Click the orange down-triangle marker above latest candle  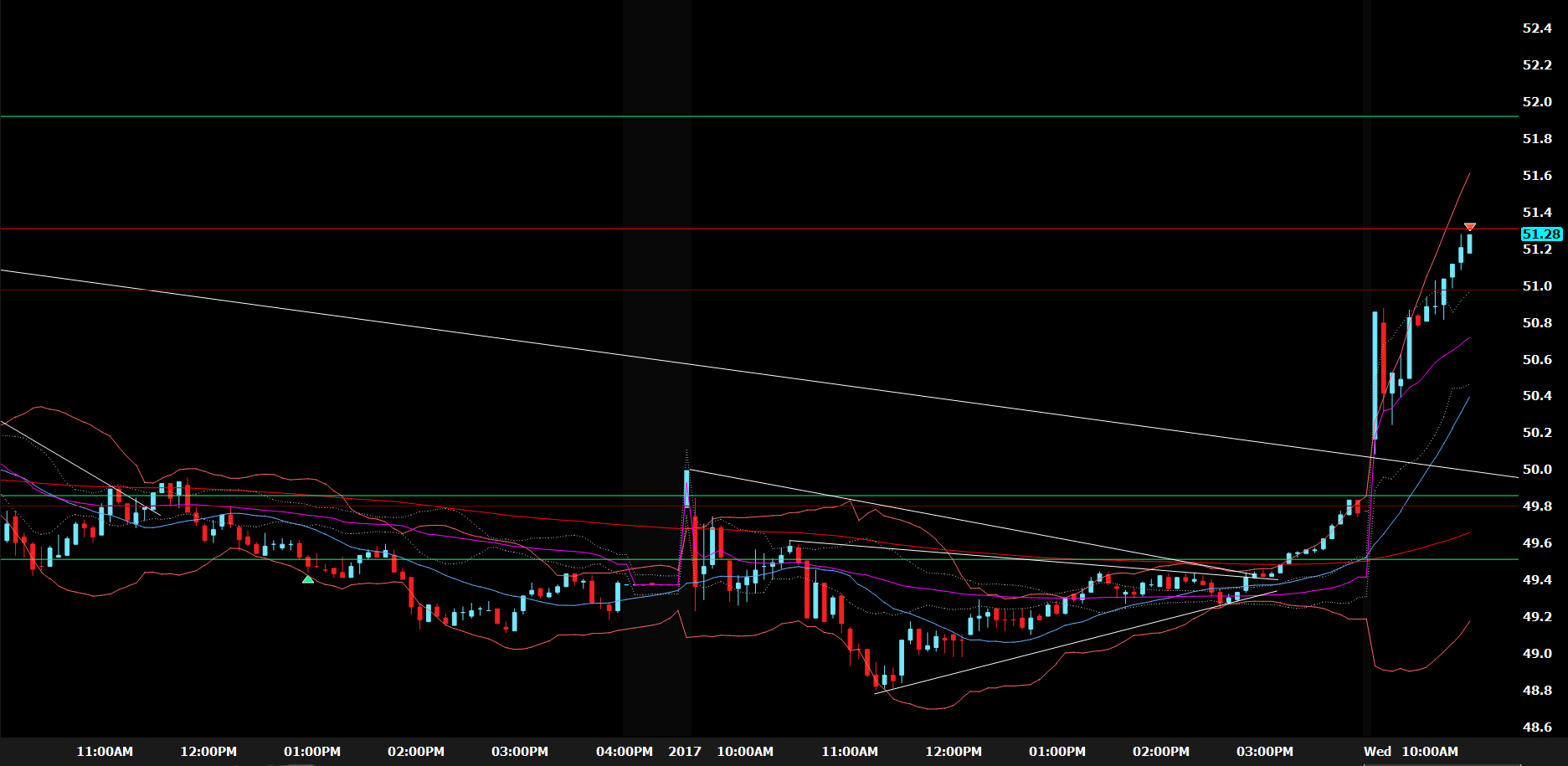point(1469,227)
